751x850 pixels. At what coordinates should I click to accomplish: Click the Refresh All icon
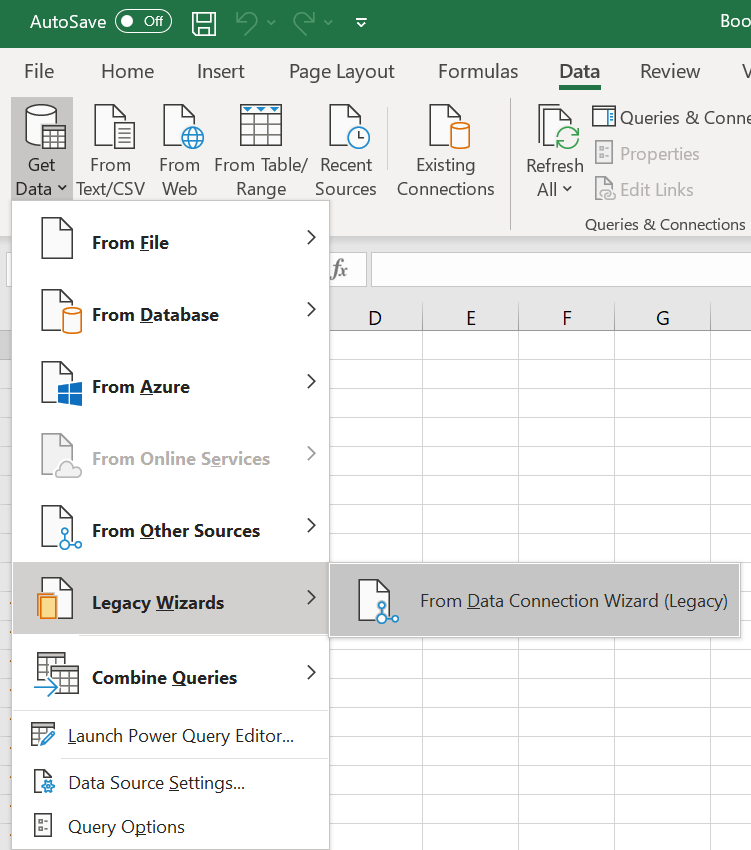point(557,126)
